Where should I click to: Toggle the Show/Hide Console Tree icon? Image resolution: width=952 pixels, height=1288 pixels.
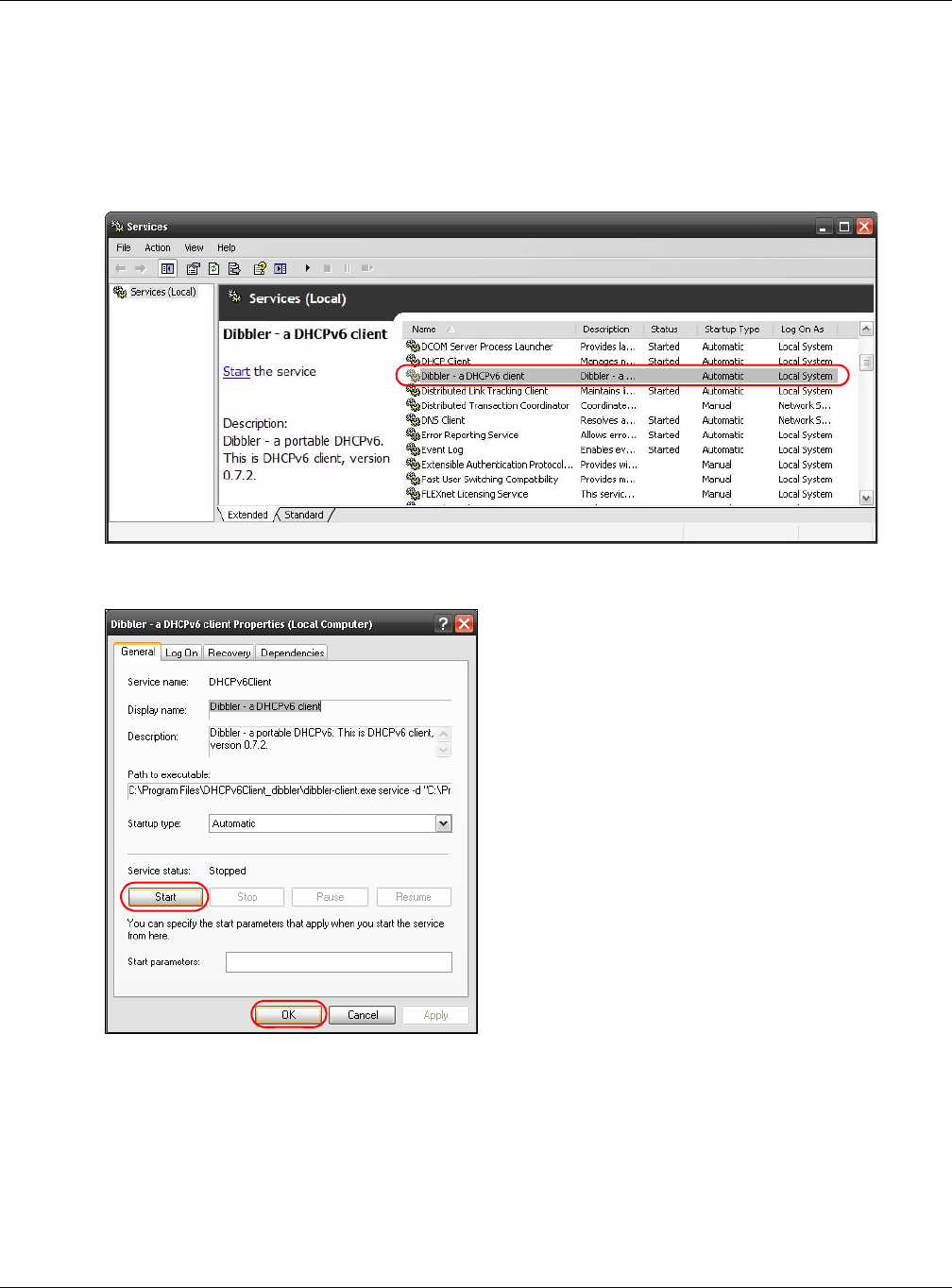(x=167, y=268)
